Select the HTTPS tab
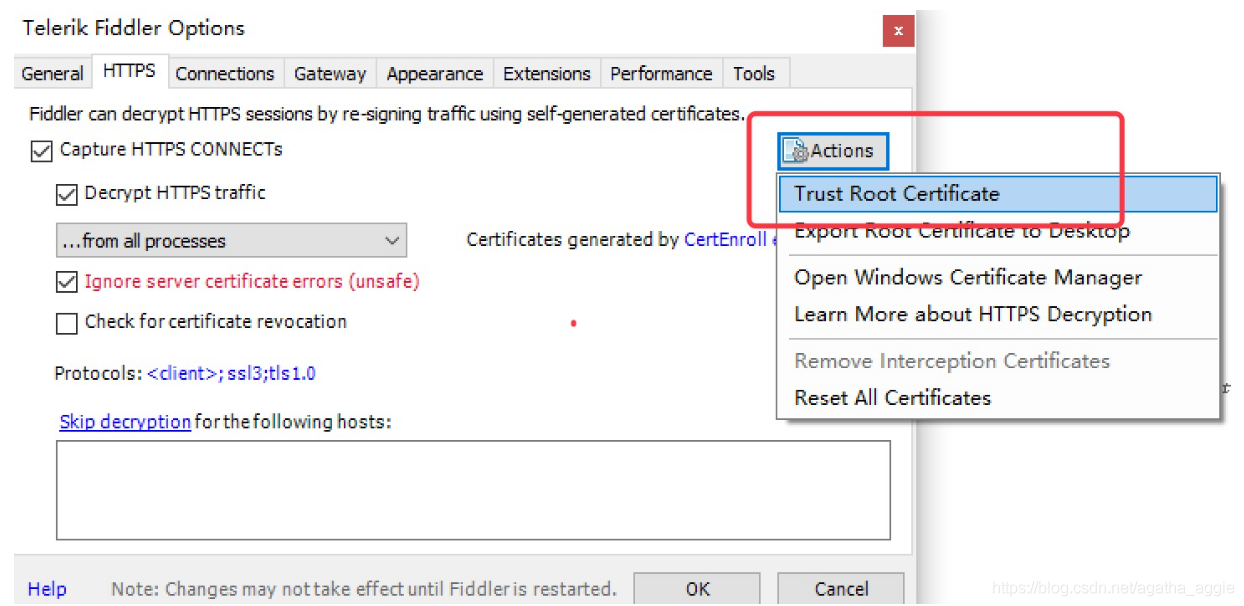Viewport: 1244px width, 606px height. point(129,71)
